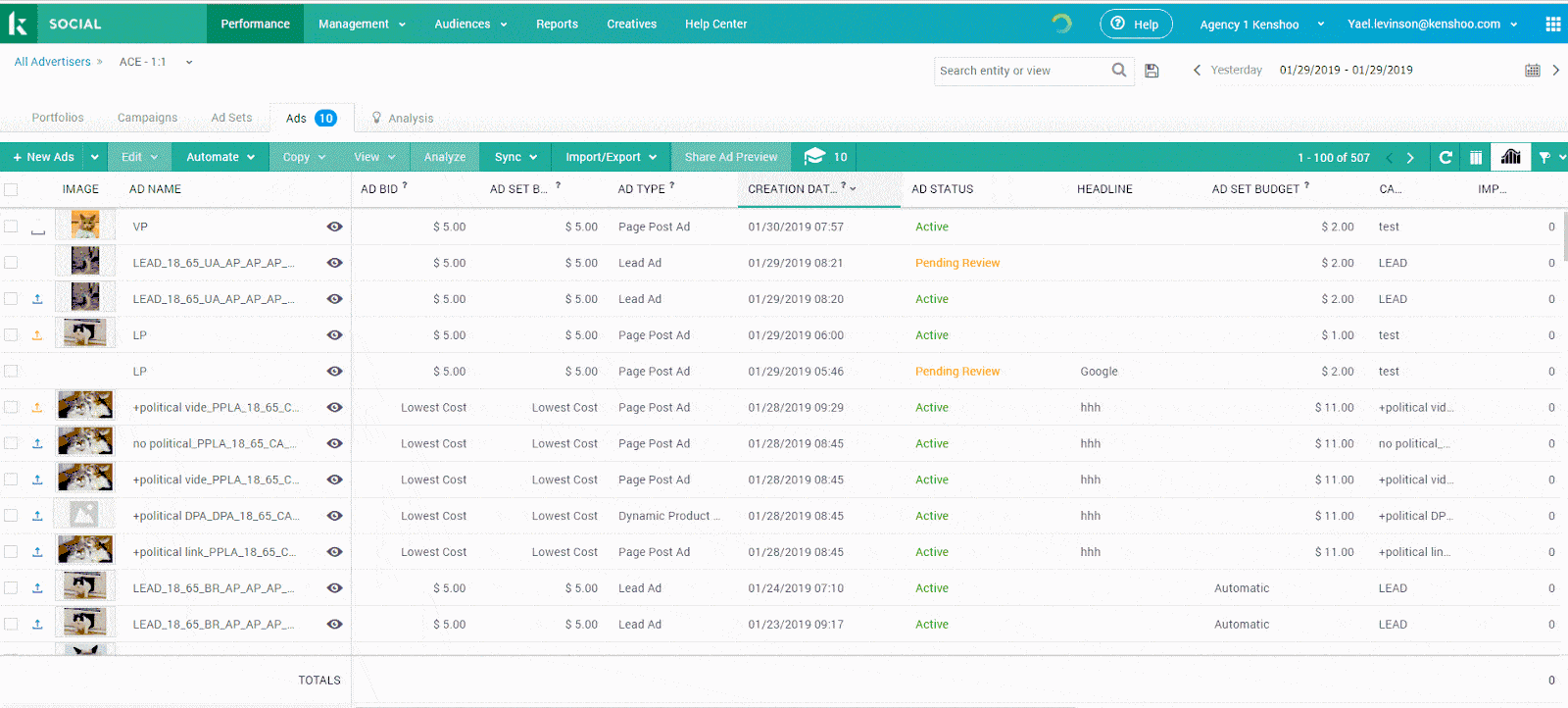1568x708 pixels.
Task: Open the Management dropdown menu
Action: pyautogui.click(x=362, y=24)
